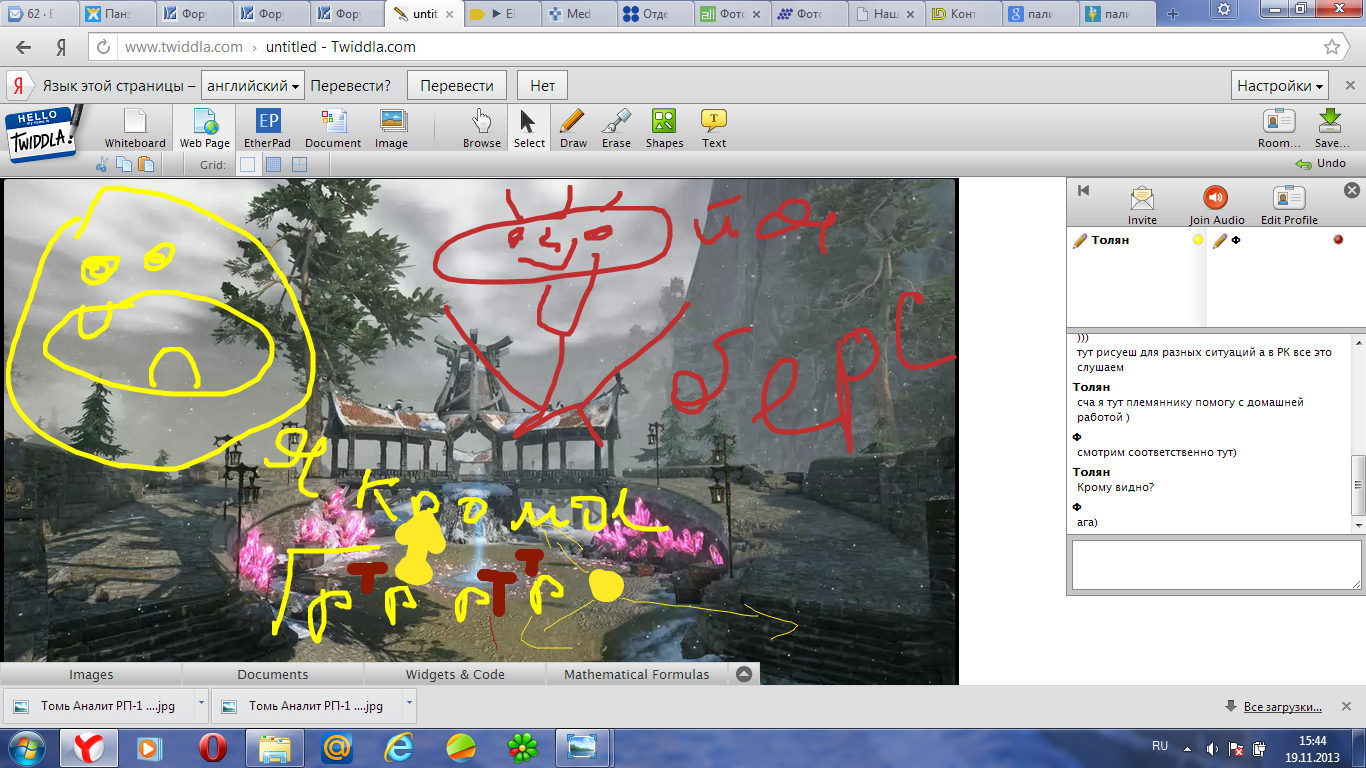Viewport: 1366px width, 768px height.
Task: Open Internet Explorer from taskbar
Action: [x=399, y=747]
